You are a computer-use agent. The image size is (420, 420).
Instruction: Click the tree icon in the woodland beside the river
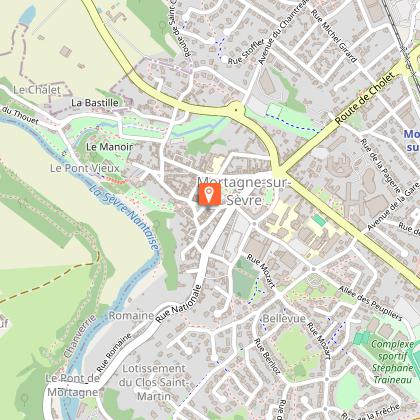point(157,223)
